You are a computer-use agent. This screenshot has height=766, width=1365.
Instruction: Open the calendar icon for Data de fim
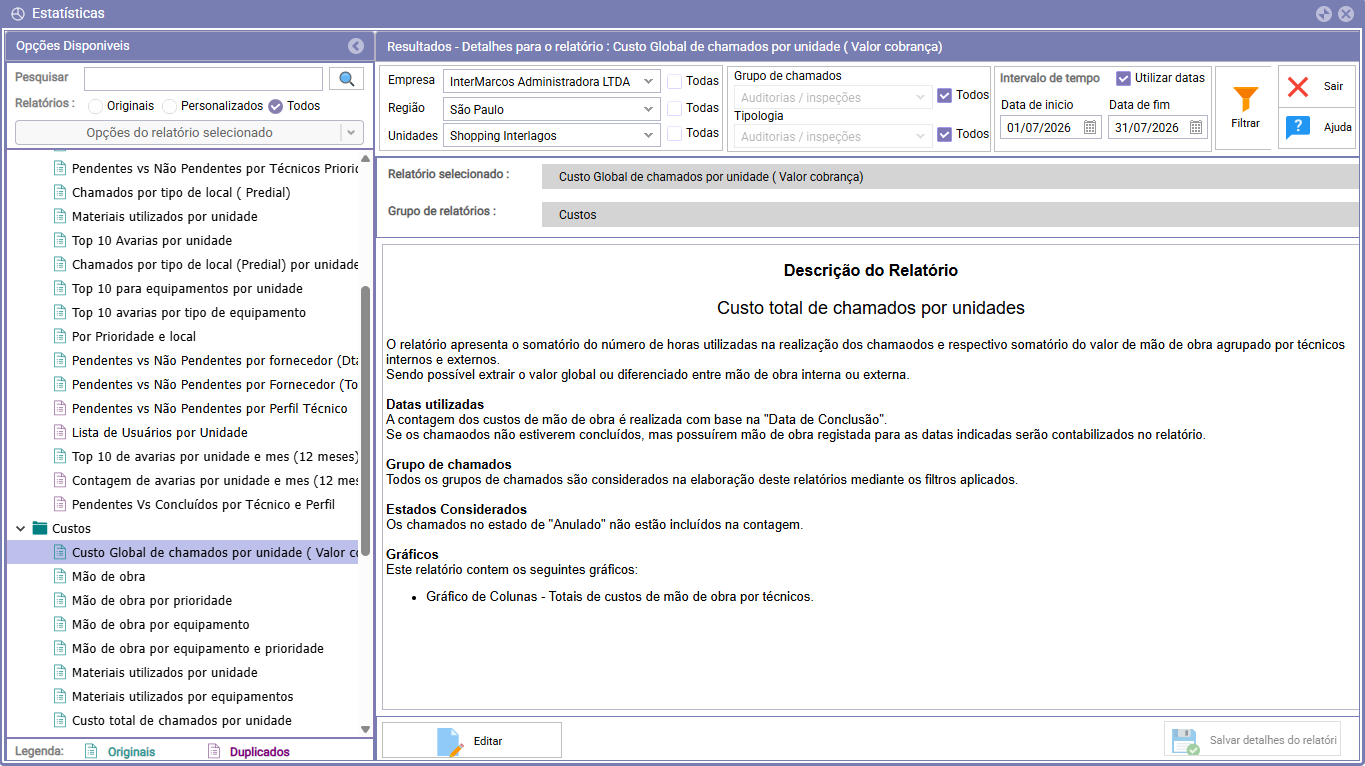click(1196, 127)
